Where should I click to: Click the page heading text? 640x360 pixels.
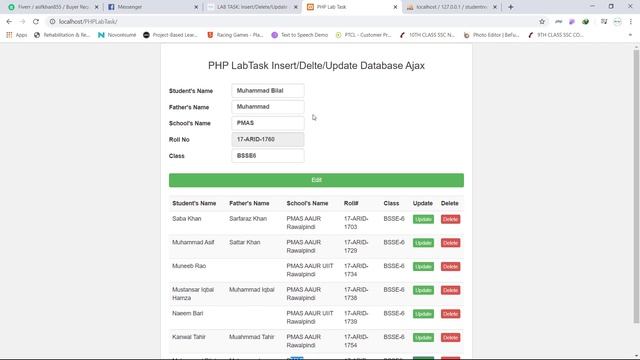(316, 66)
